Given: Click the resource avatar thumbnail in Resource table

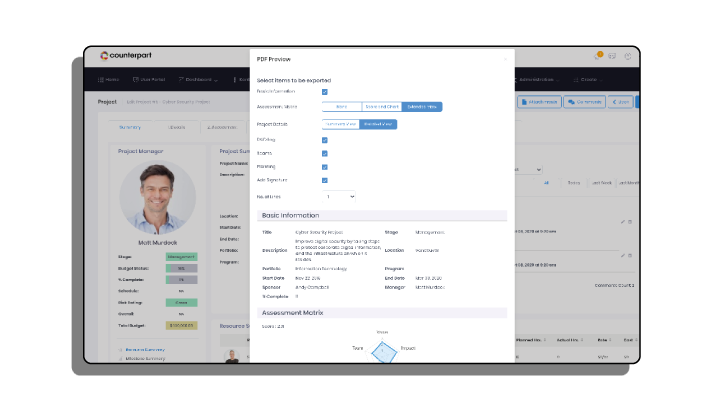Looking at the screenshot, I should click(x=232, y=356).
